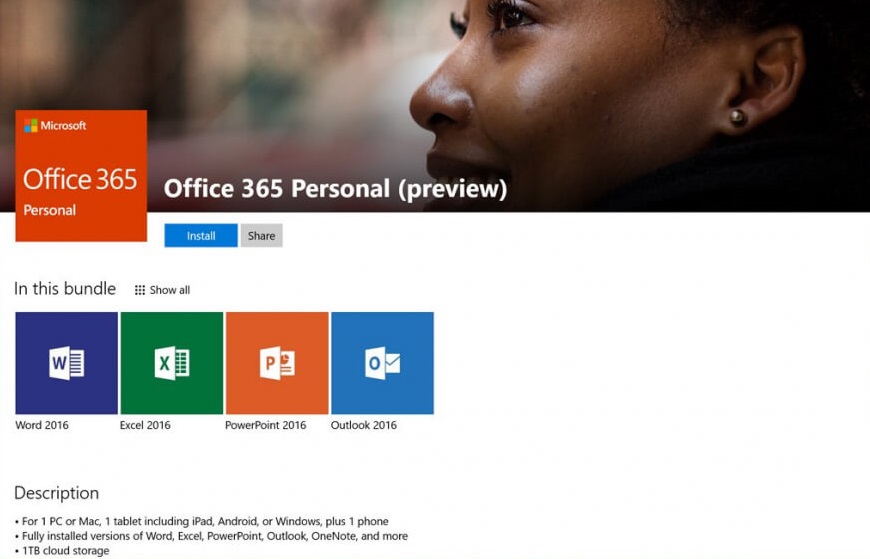This screenshot has width=870, height=559.
Task: Select the PowerPoint 2016 tile
Action: (277, 363)
